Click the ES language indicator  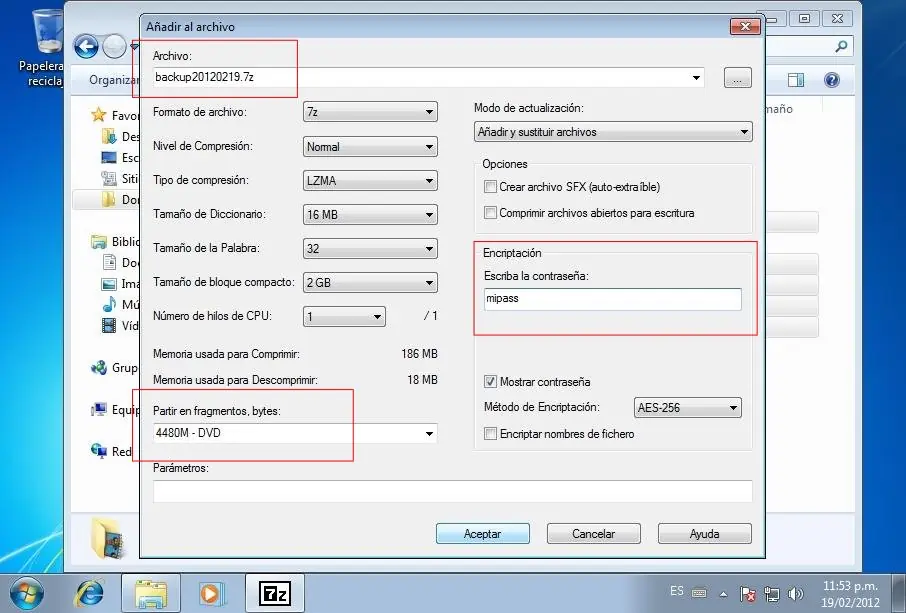[677, 591]
